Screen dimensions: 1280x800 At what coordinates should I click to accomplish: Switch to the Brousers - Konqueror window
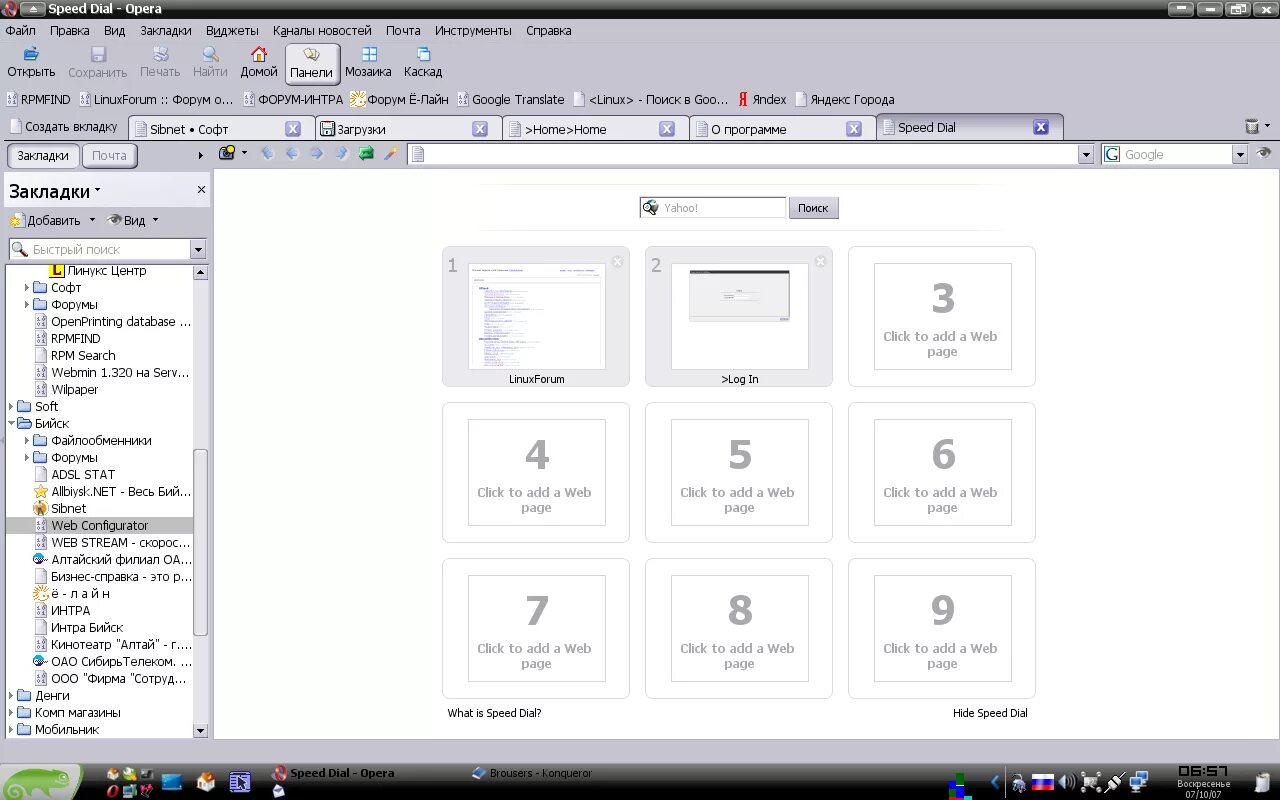[x=534, y=773]
